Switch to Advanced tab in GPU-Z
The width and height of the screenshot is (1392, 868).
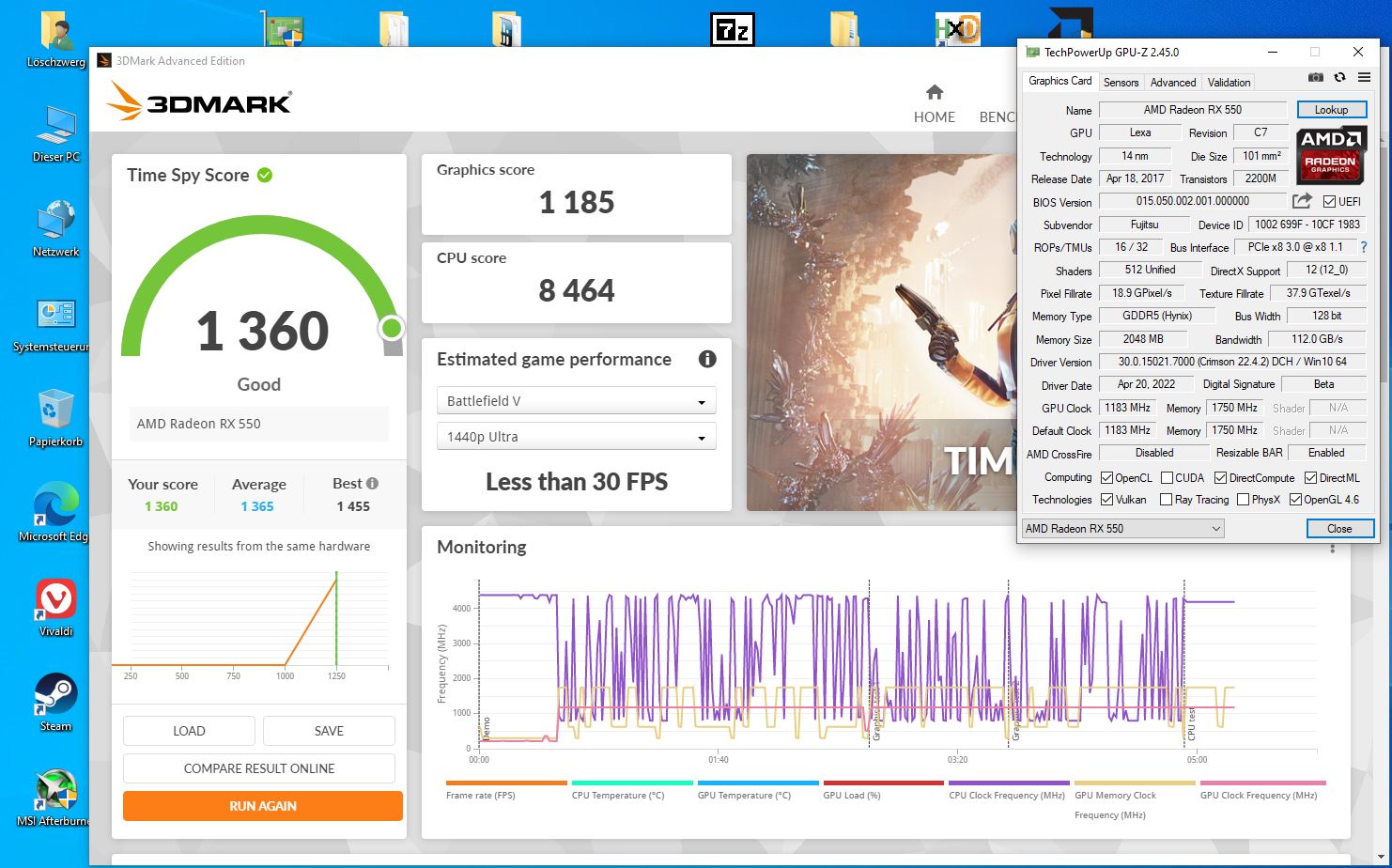tap(1173, 83)
